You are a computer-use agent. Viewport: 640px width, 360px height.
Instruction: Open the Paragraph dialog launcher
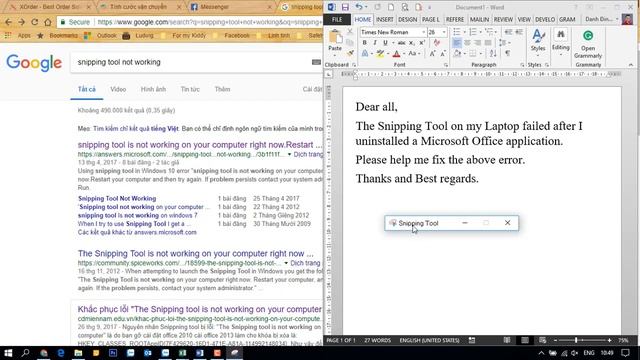coord(522,65)
